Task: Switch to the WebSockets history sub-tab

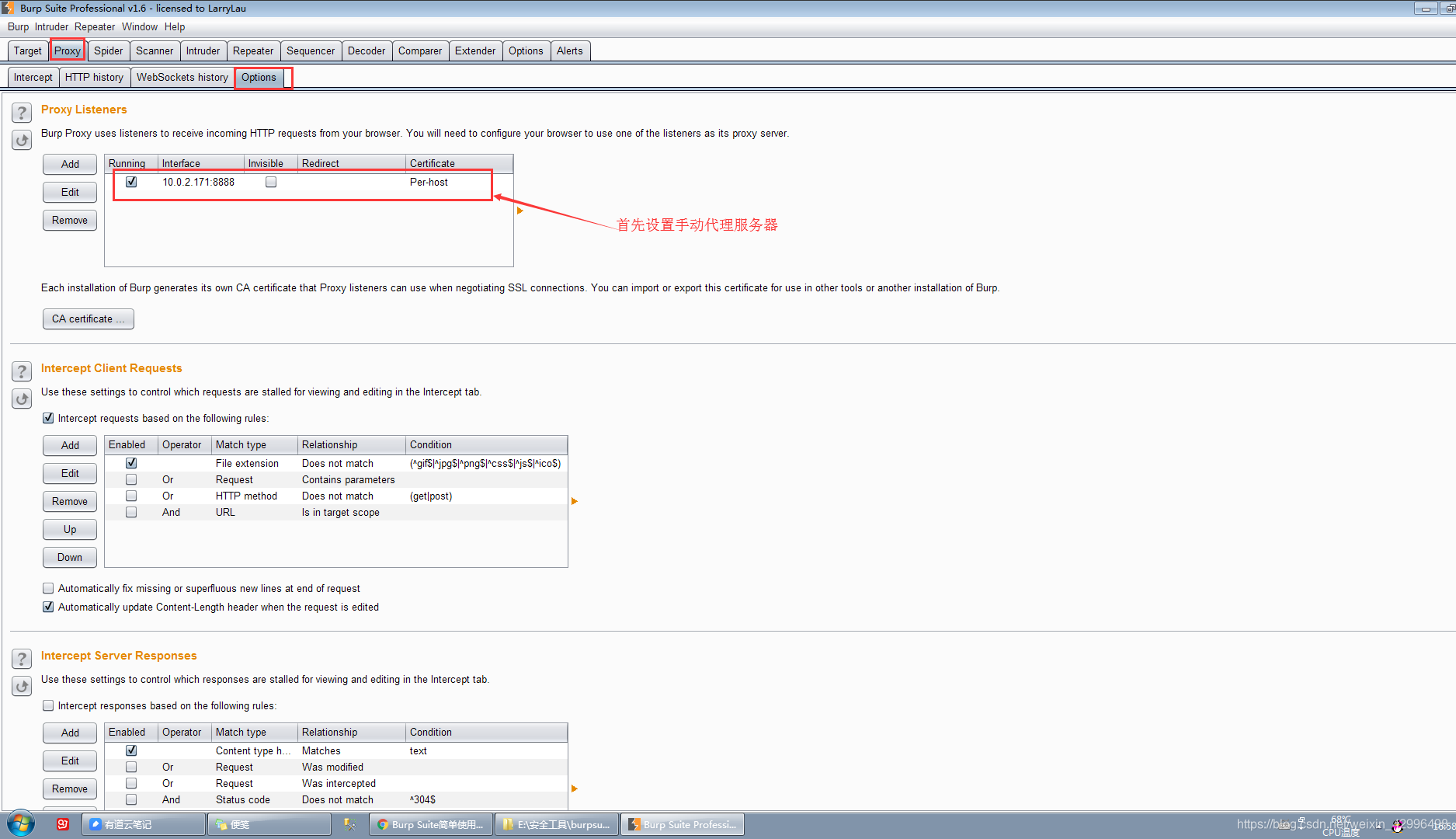Action: [182, 77]
